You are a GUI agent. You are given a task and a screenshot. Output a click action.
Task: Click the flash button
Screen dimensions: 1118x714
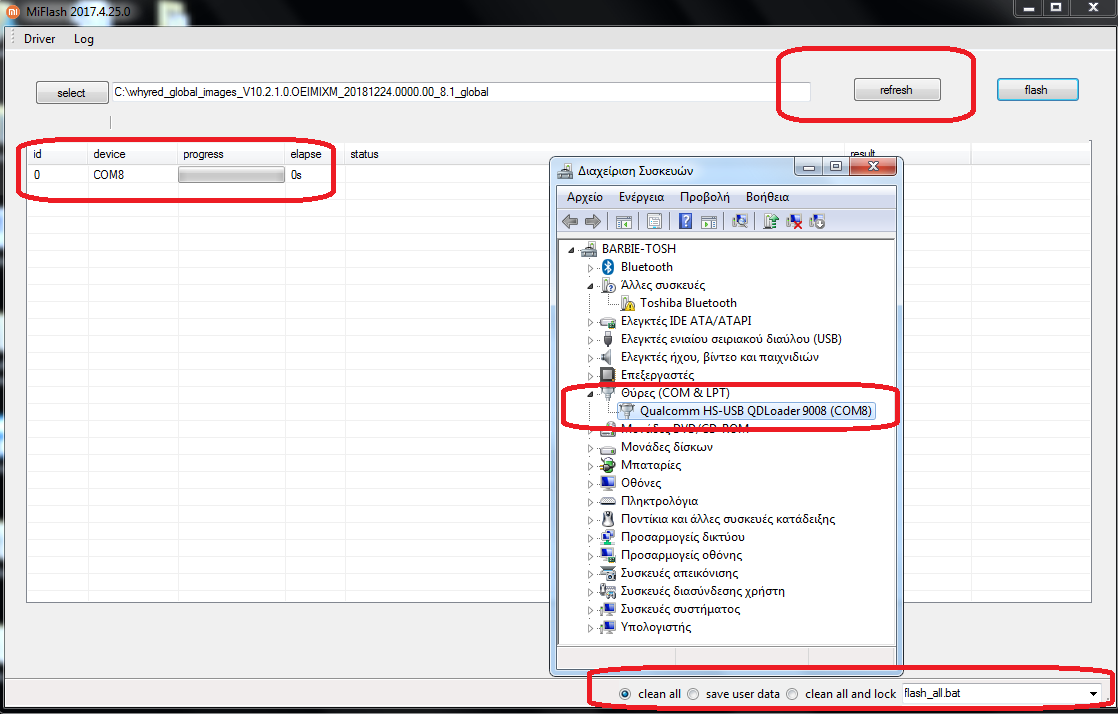[1036, 90]
